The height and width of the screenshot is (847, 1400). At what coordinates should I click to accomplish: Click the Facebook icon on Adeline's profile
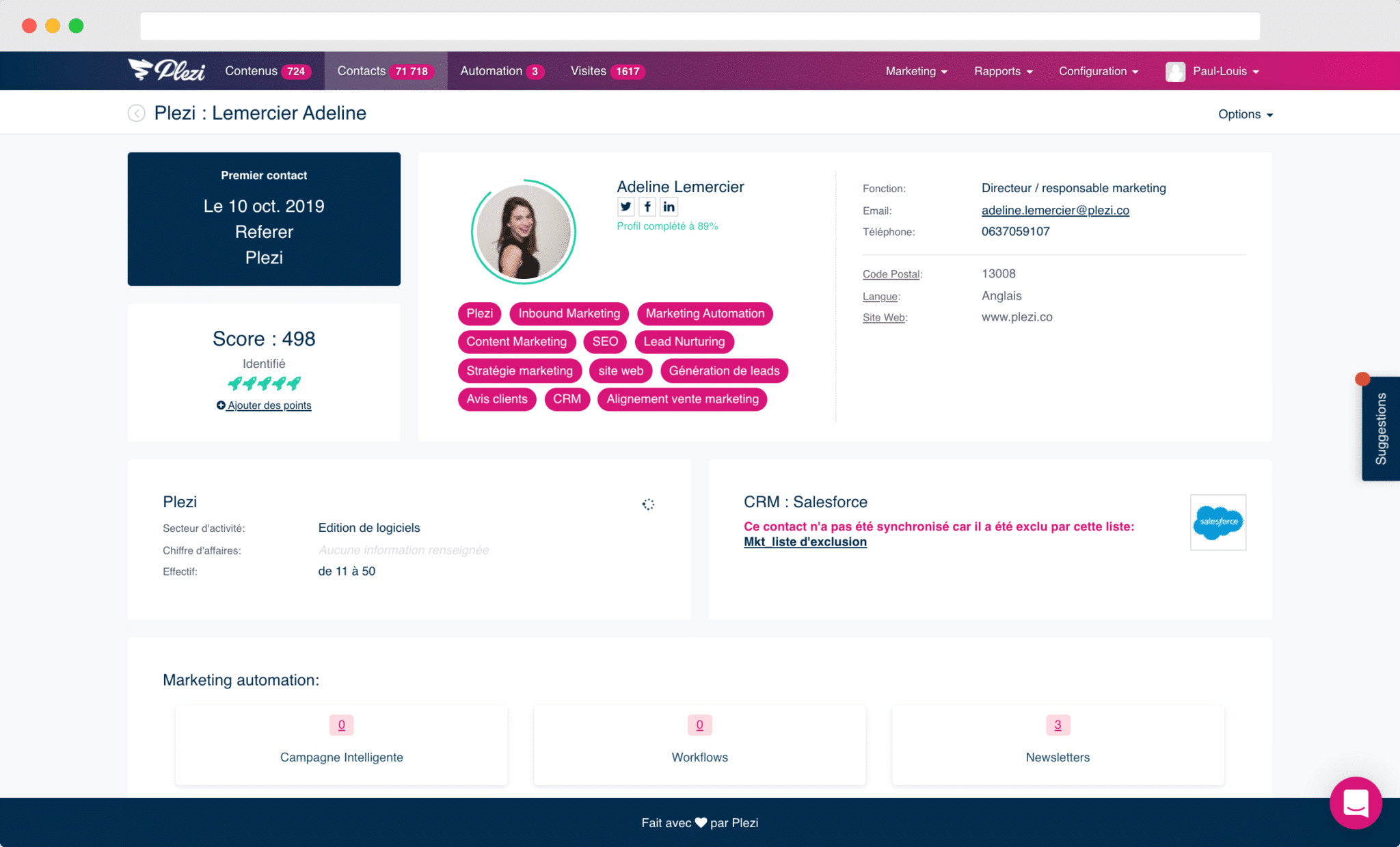pos(647,206)
